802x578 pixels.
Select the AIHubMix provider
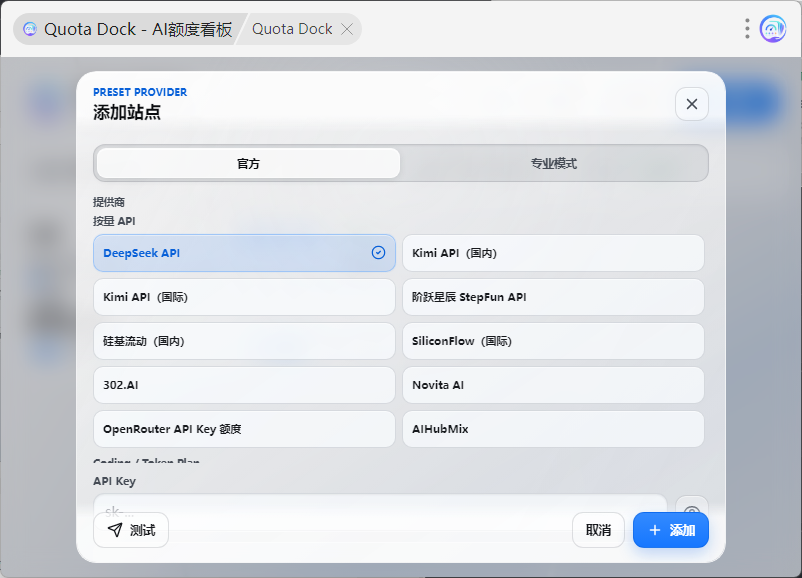tap(553, 429)
